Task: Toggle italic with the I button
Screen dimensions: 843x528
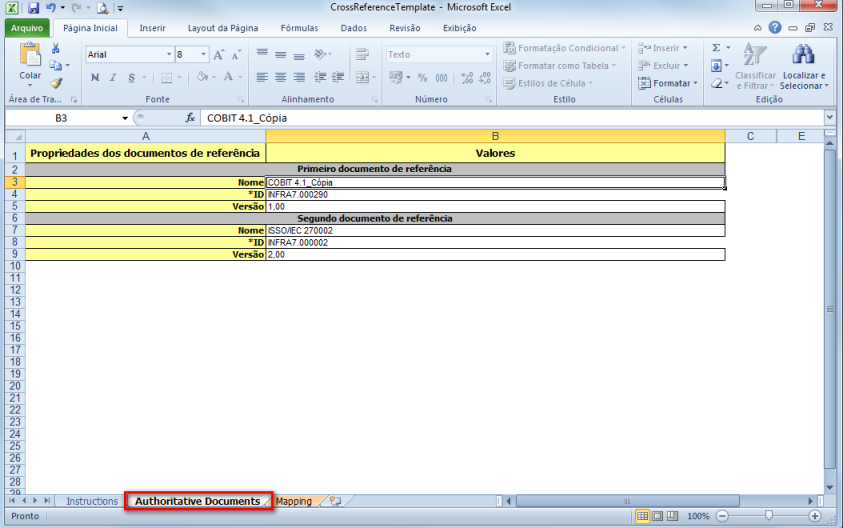Action: pos(113,77)
